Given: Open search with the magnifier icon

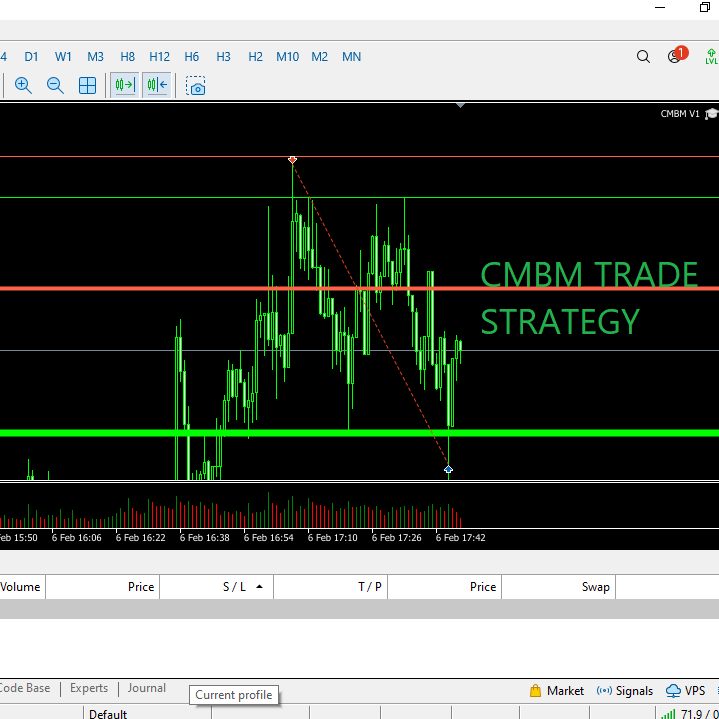Looking at the screenshot, I should (643, 57).
